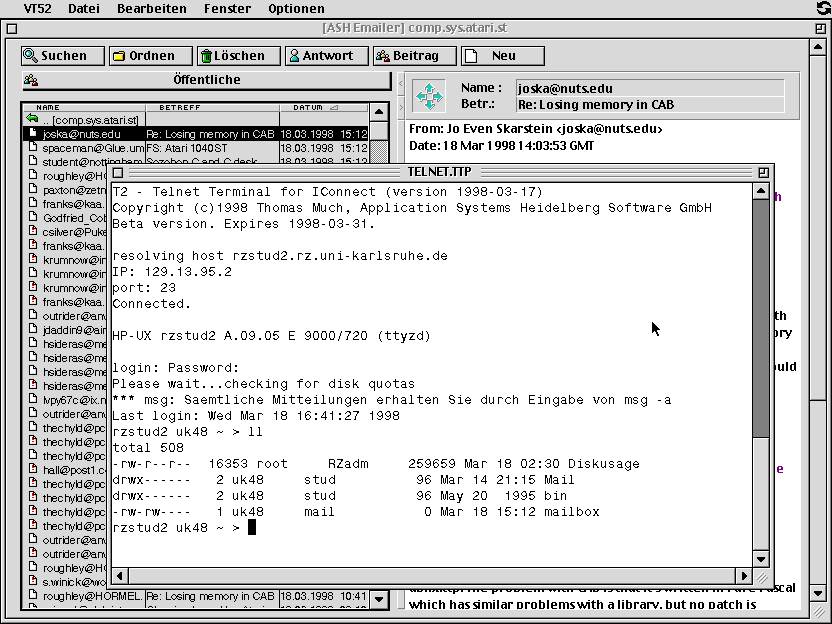Open the Optionen menu
The image size is (832, 624).
tap(296, 8)
